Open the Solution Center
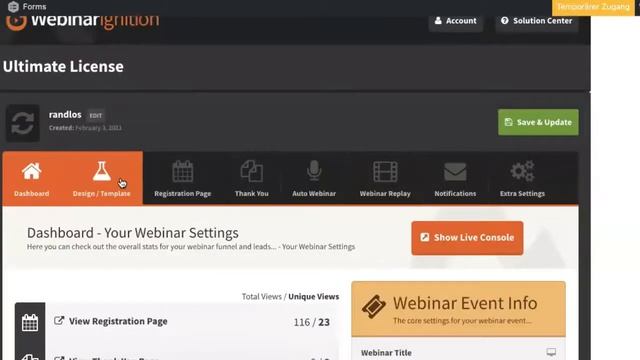The image size is (640, 360). pyautogui.click(x=537, y=21)
